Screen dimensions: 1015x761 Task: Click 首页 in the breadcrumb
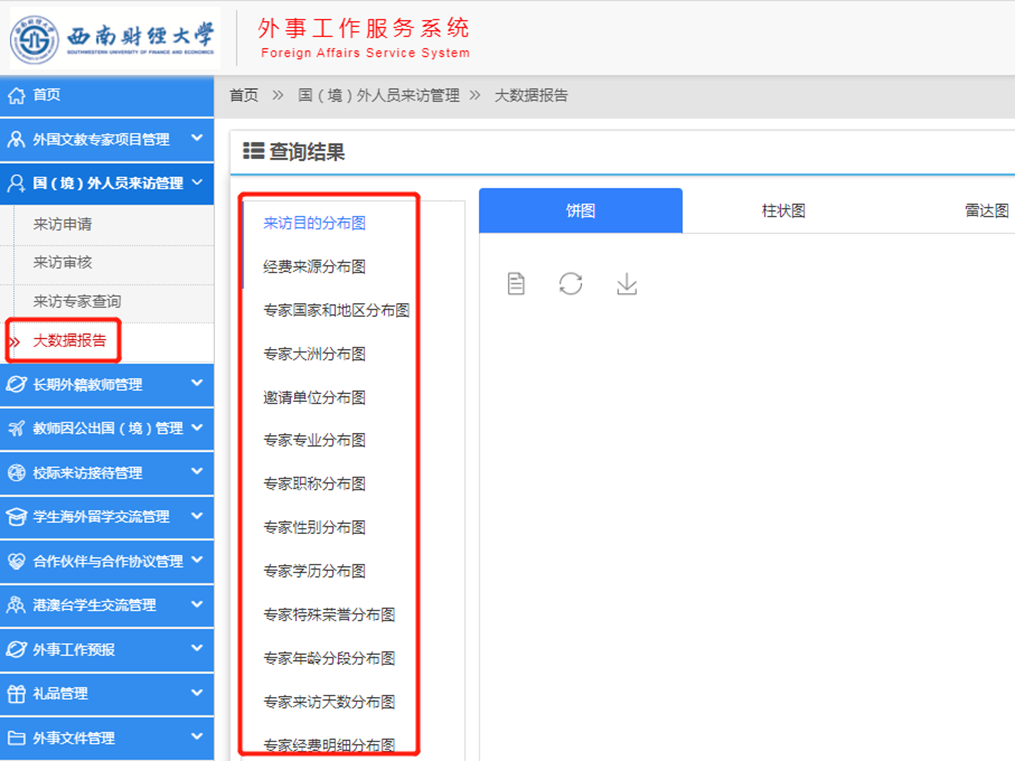[244, 96]
